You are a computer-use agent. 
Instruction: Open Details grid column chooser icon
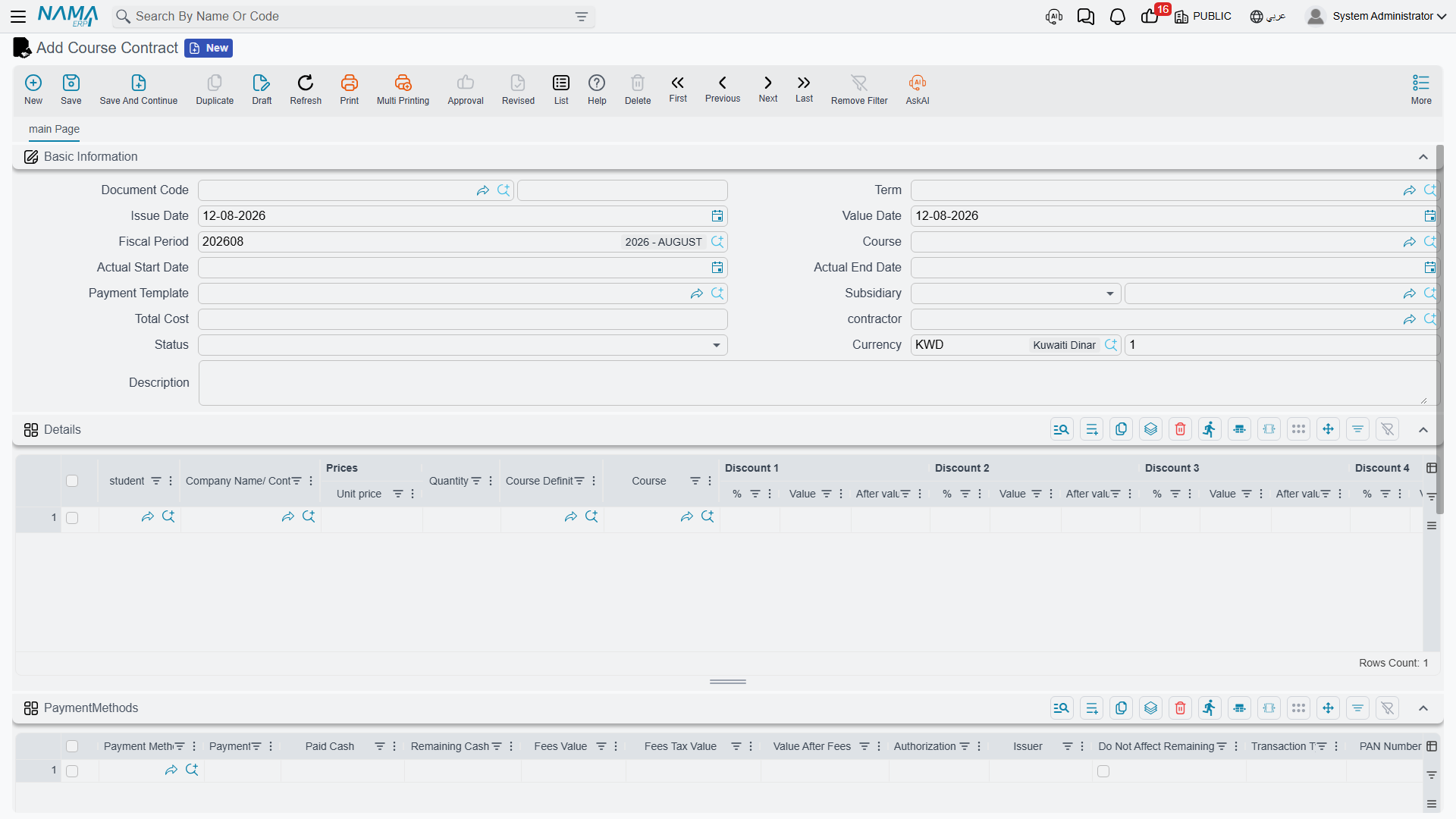(x=1432, y=468)
